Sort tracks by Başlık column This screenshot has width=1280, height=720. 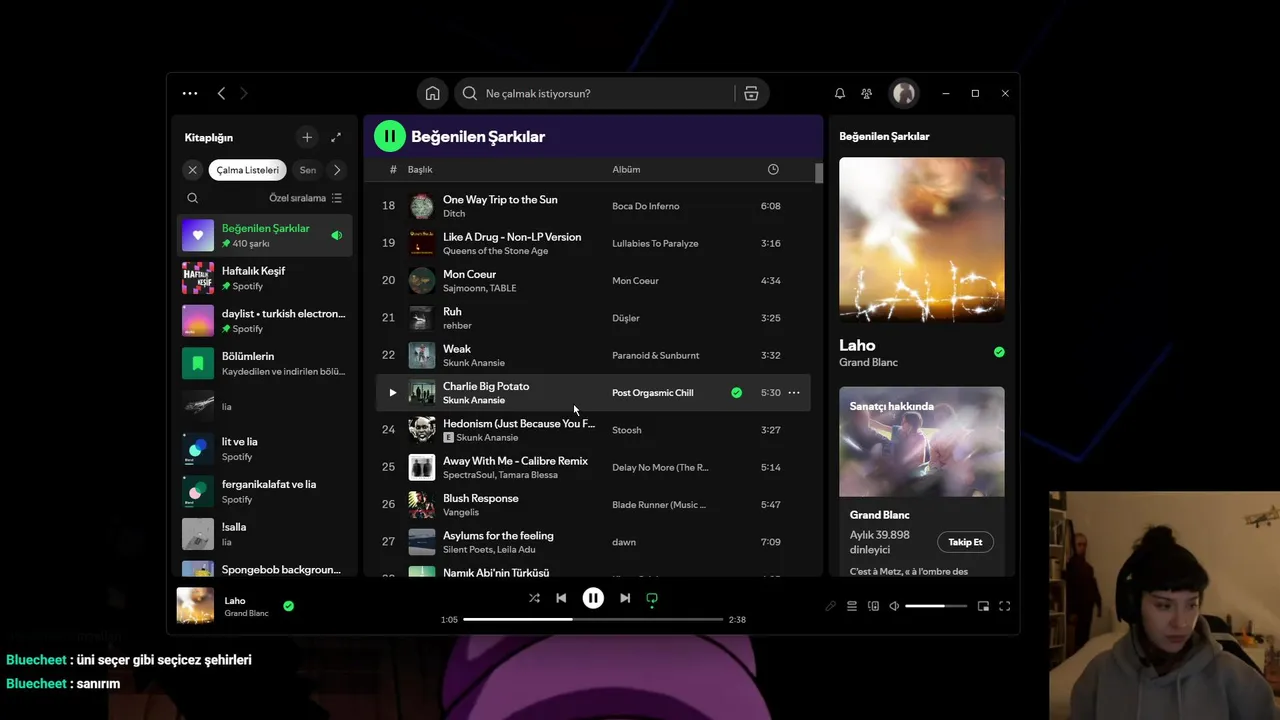tap(420, 170)
